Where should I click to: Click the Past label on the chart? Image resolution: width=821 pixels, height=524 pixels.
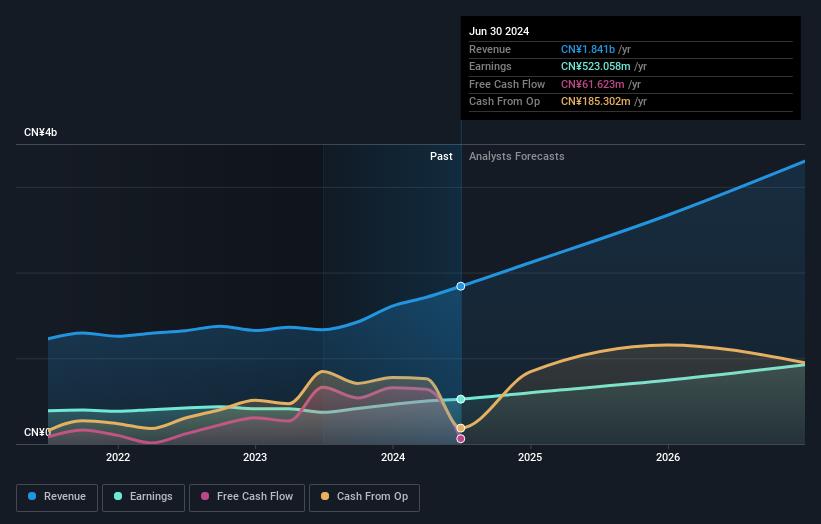441,157
